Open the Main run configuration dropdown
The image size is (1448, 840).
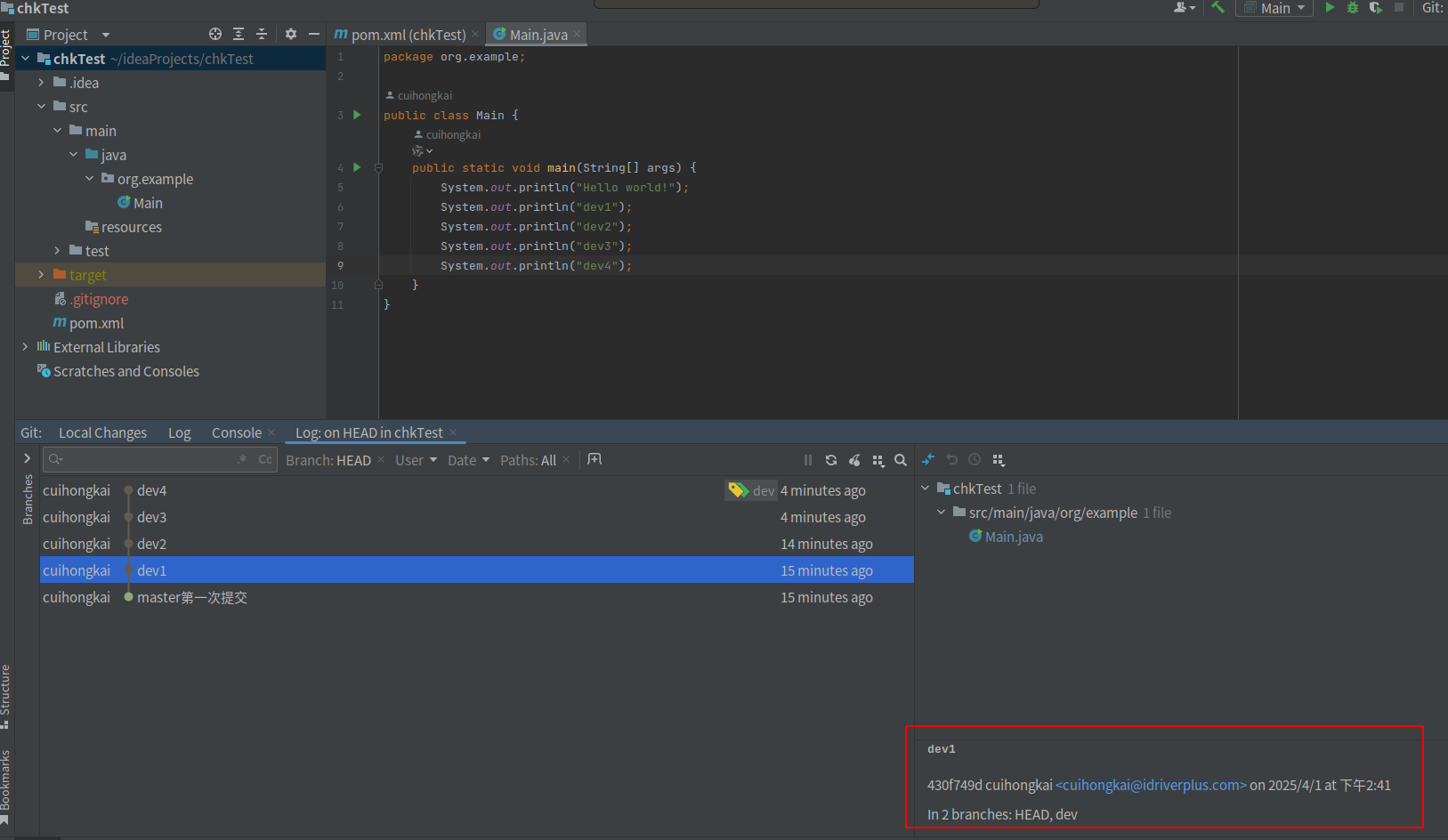point(1274,8)
